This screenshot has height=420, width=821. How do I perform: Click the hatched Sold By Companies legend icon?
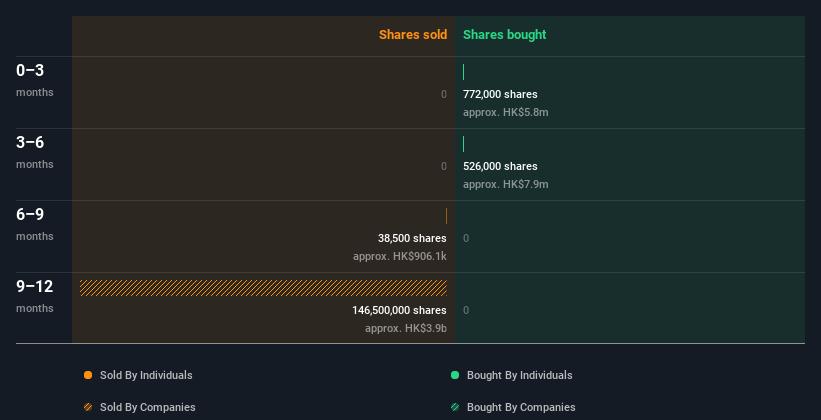88,407
